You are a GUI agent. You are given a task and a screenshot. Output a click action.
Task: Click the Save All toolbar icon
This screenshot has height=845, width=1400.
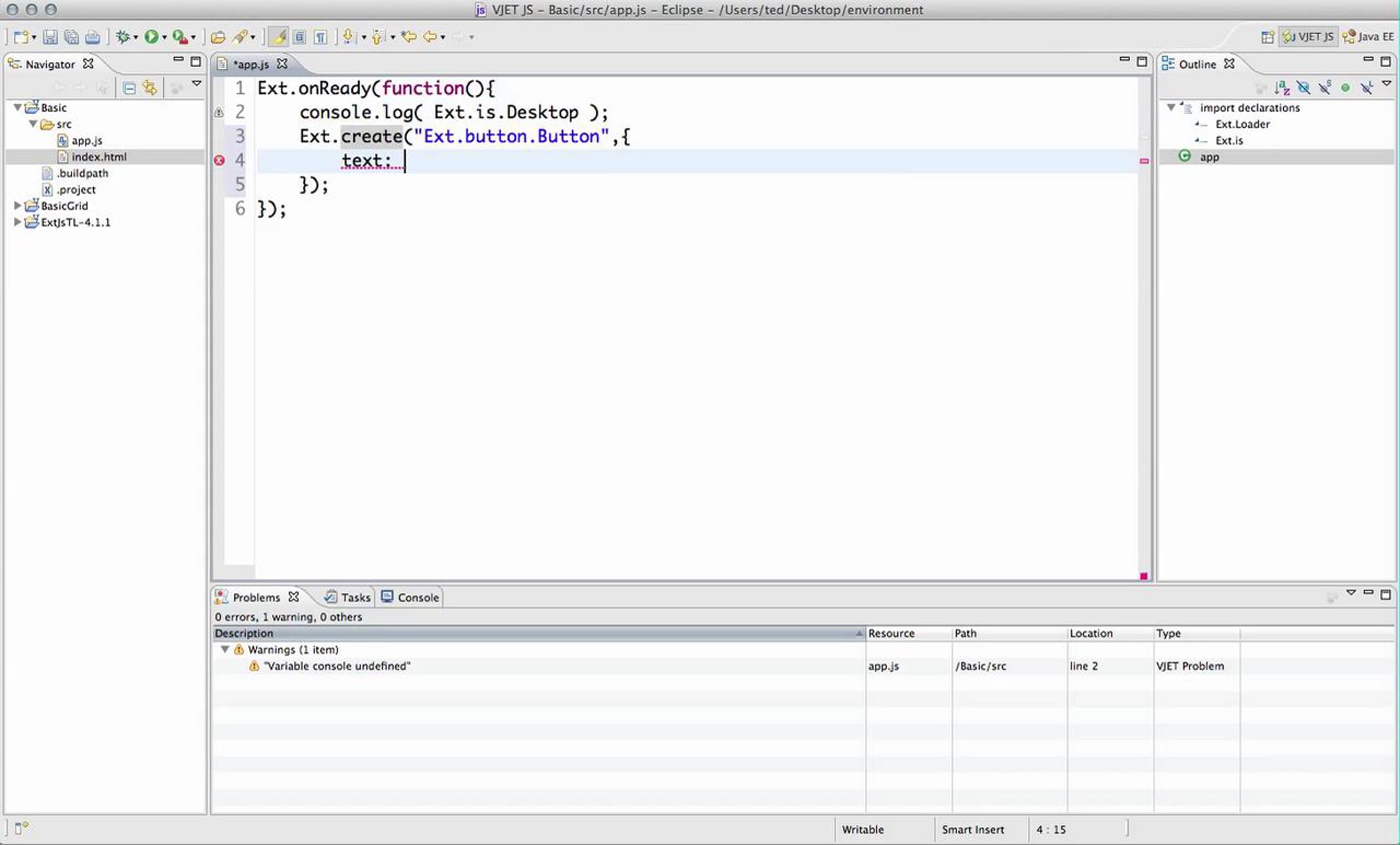tap(71, 37)
